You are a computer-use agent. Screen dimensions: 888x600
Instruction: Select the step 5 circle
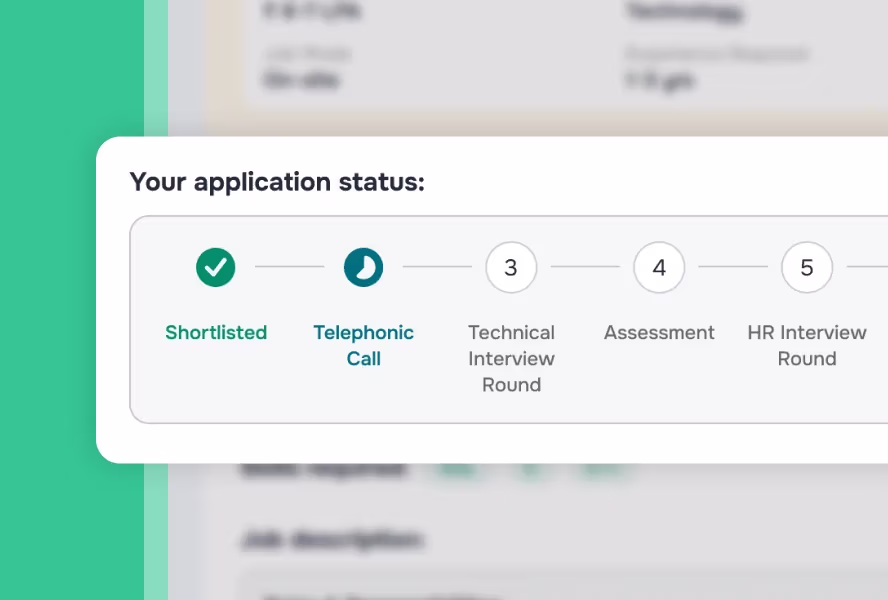point(807,267)
